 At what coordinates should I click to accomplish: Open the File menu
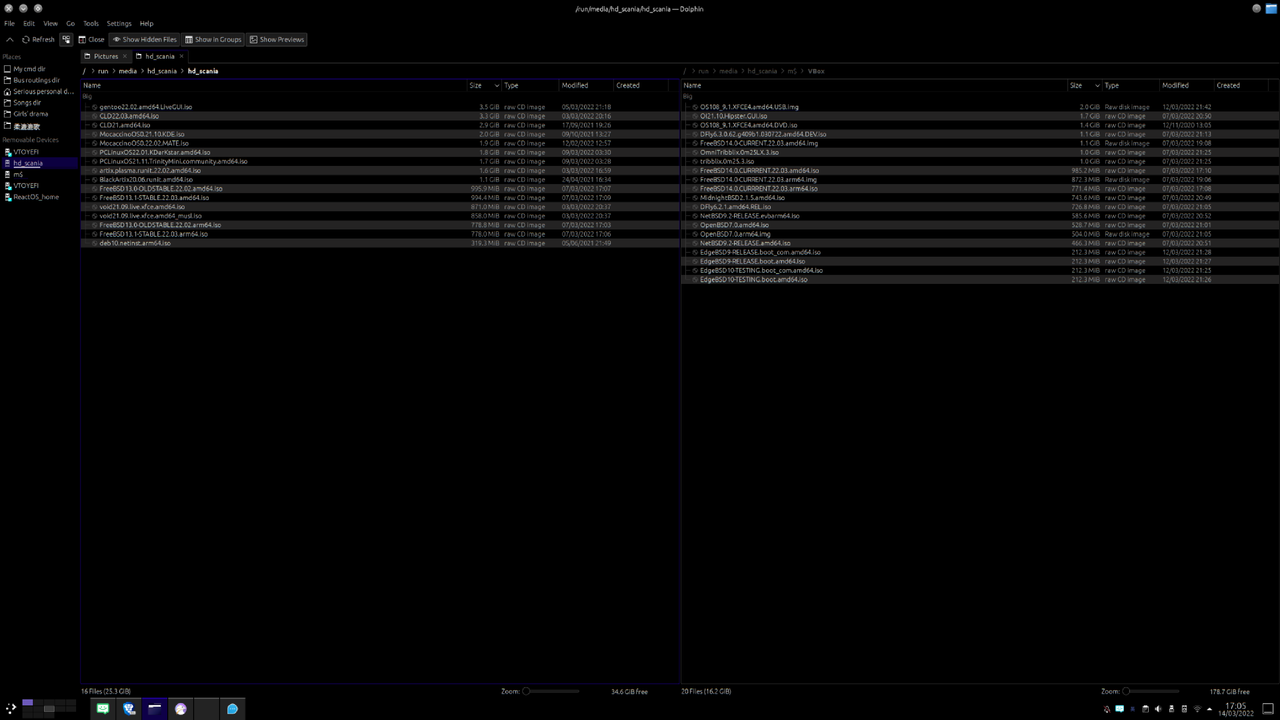tap(9, 23)
